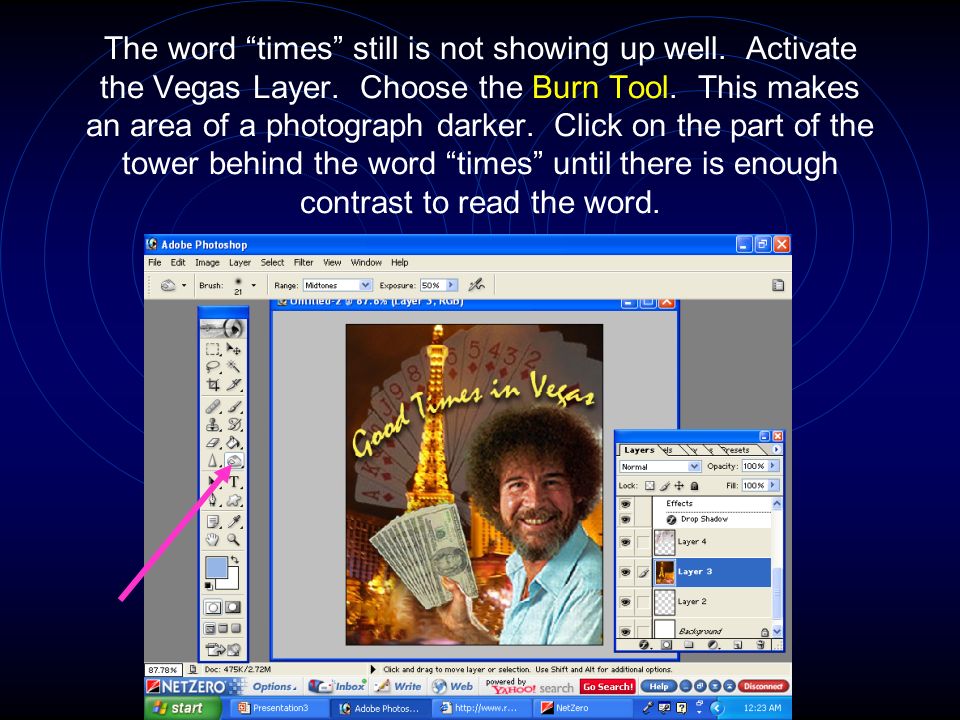Reset to default colors icon
This screenshot has width=960, height=720.
209,586
